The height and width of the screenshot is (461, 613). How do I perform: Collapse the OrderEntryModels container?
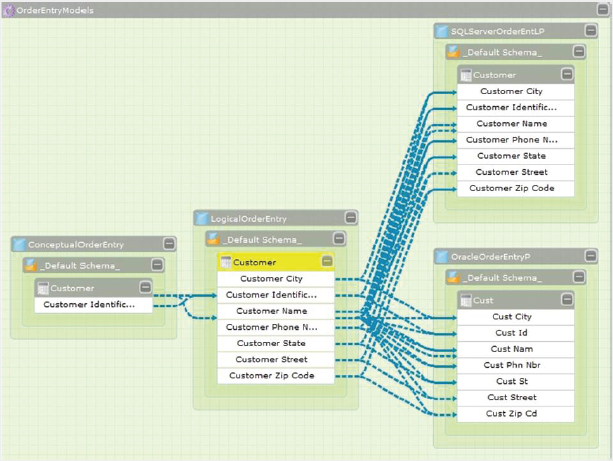pyautogui.click(x=603, y=9)
